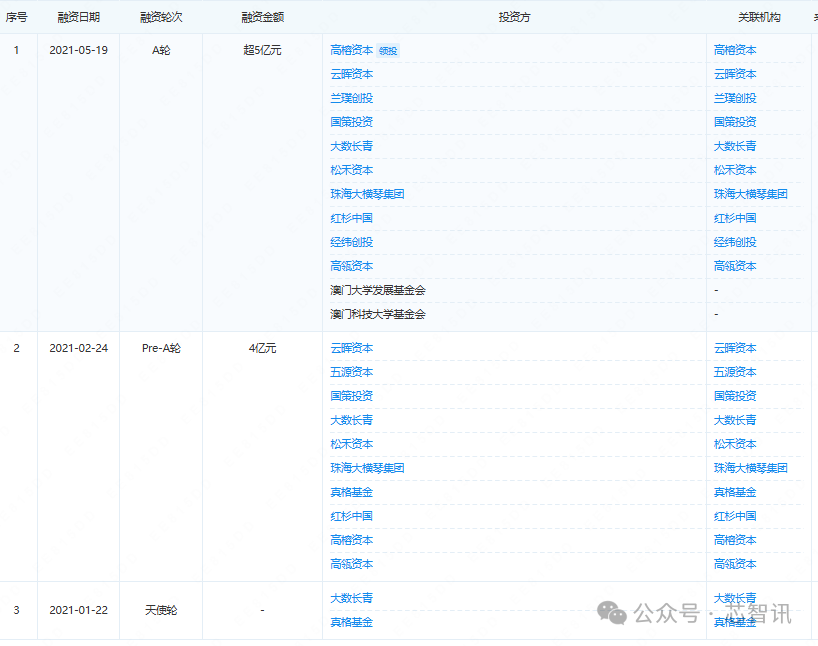Open 云晖资本 investor link in A轮 row

[352, 74]
